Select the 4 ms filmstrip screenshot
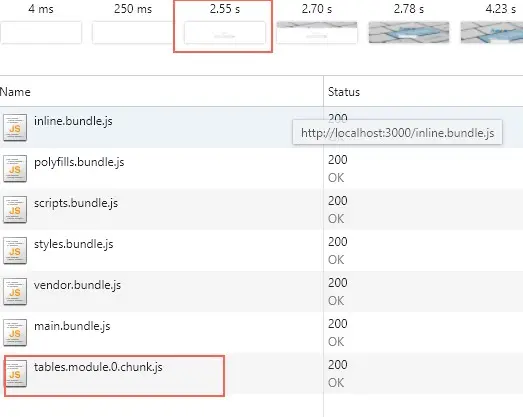Image resolution: width=523 pixels, height=417 pixels. 41,32
